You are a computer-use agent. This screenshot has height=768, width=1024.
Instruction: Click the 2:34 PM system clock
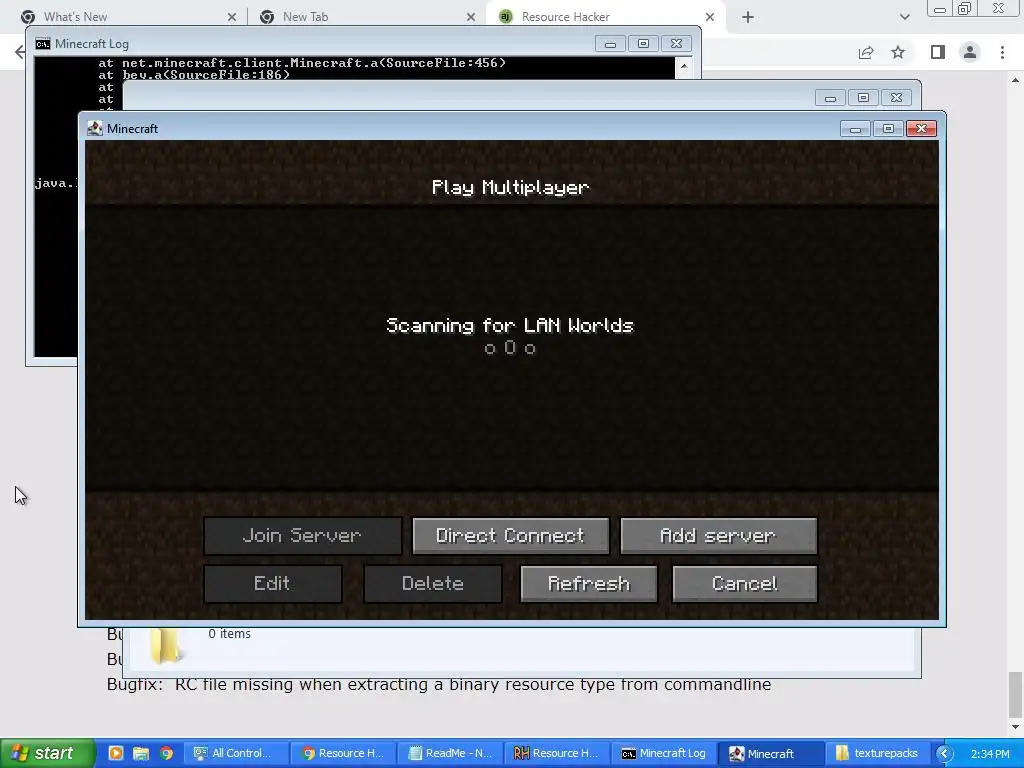click(x=990, y=754)
